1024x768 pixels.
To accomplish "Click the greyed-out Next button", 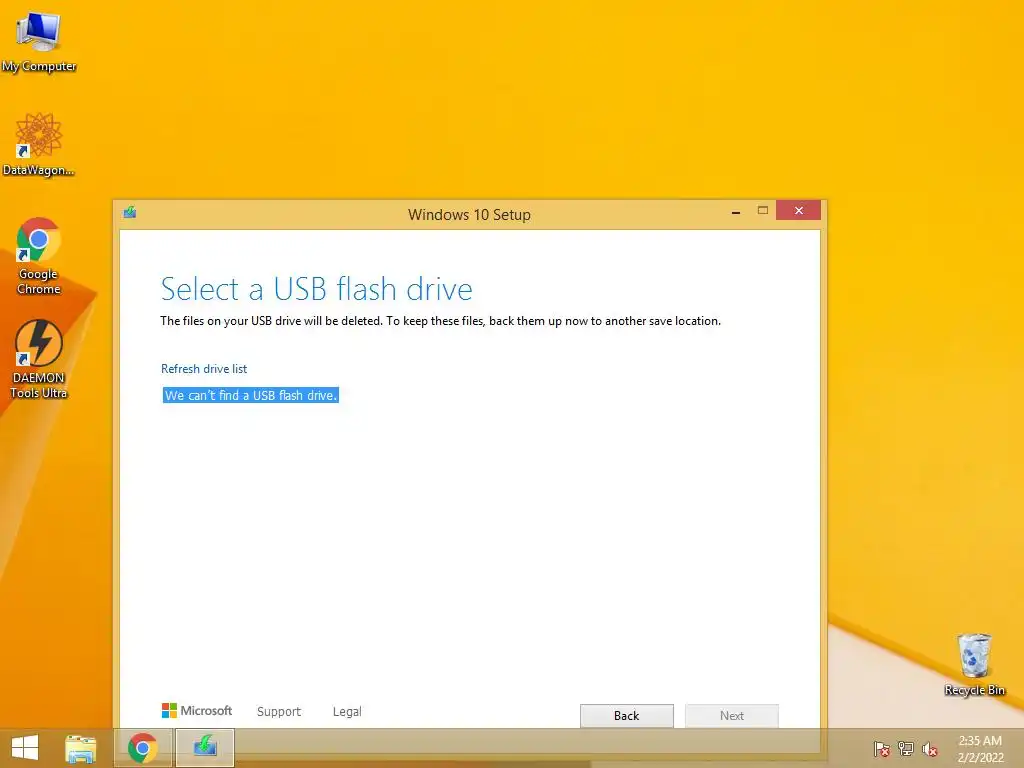I will pos(731,716).
